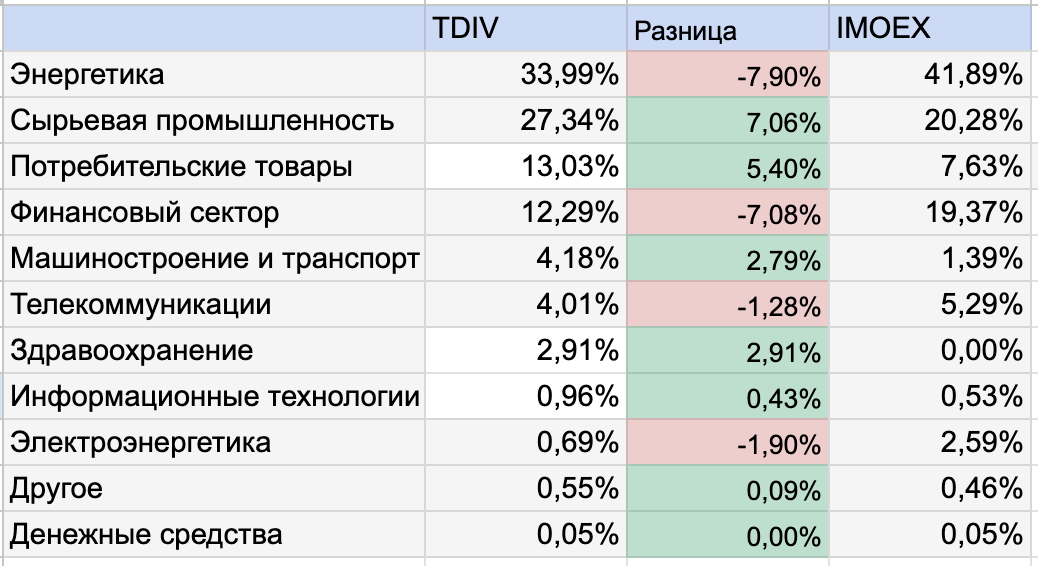The width and height of the screenshot is (1038, 566).
Task: Select the Финансовый сектор cell
Action: (214, 212)
